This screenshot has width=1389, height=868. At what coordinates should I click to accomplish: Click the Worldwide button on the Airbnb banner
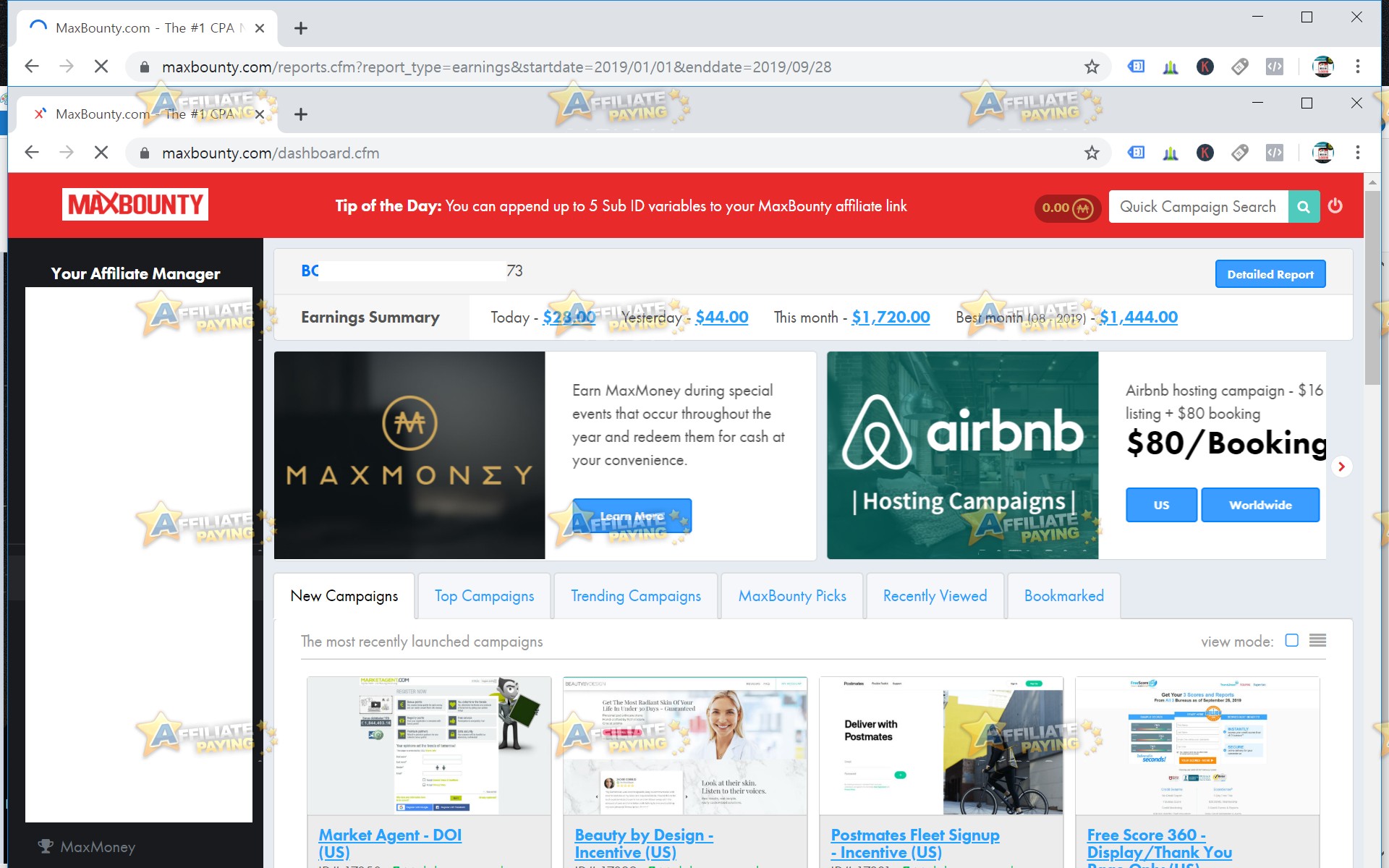point(1260,504)
